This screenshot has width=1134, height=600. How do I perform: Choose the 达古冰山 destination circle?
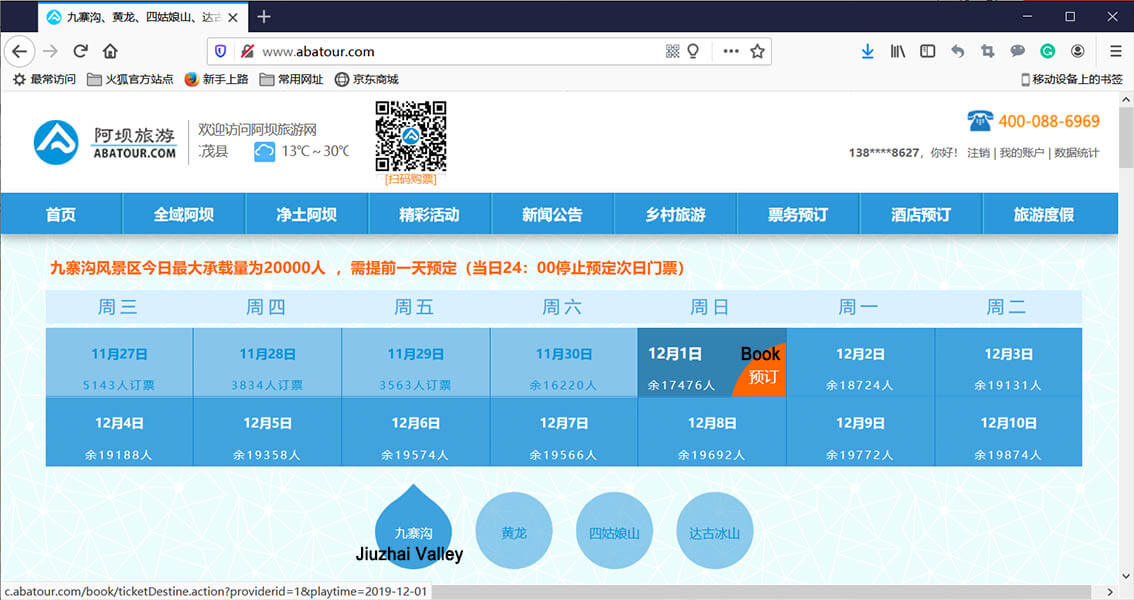[x=715, y=531]
